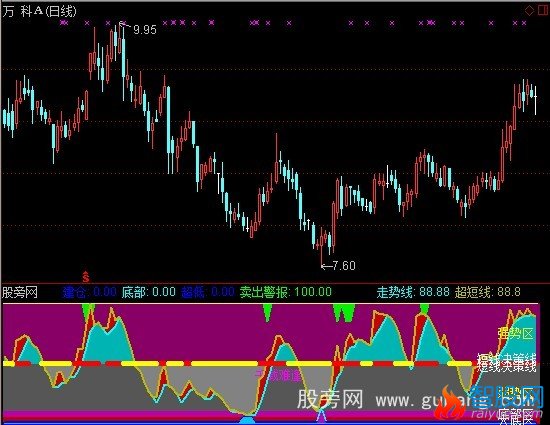Click the 底部区 zone label

point(516,415)
